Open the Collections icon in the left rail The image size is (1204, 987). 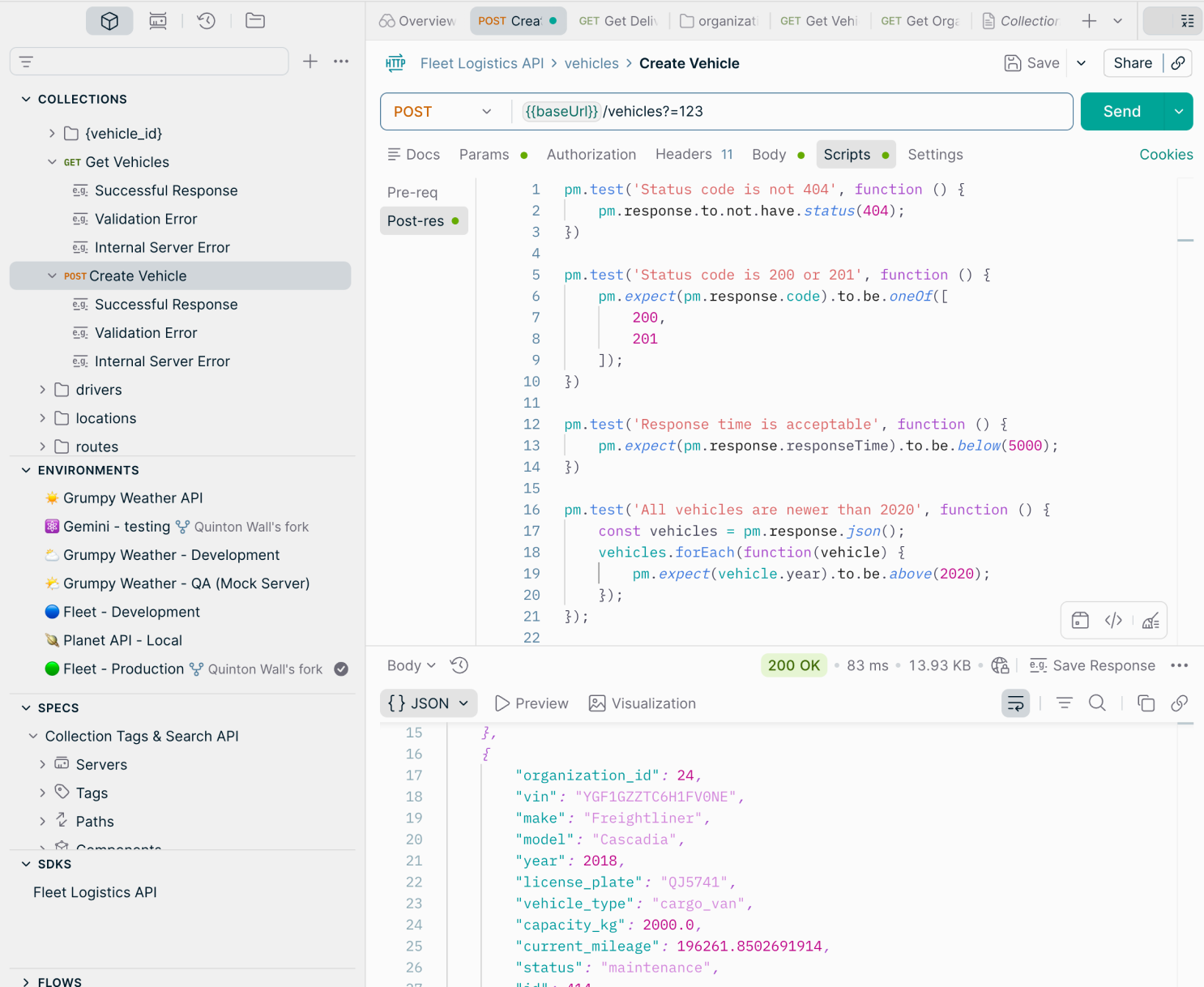109,20
